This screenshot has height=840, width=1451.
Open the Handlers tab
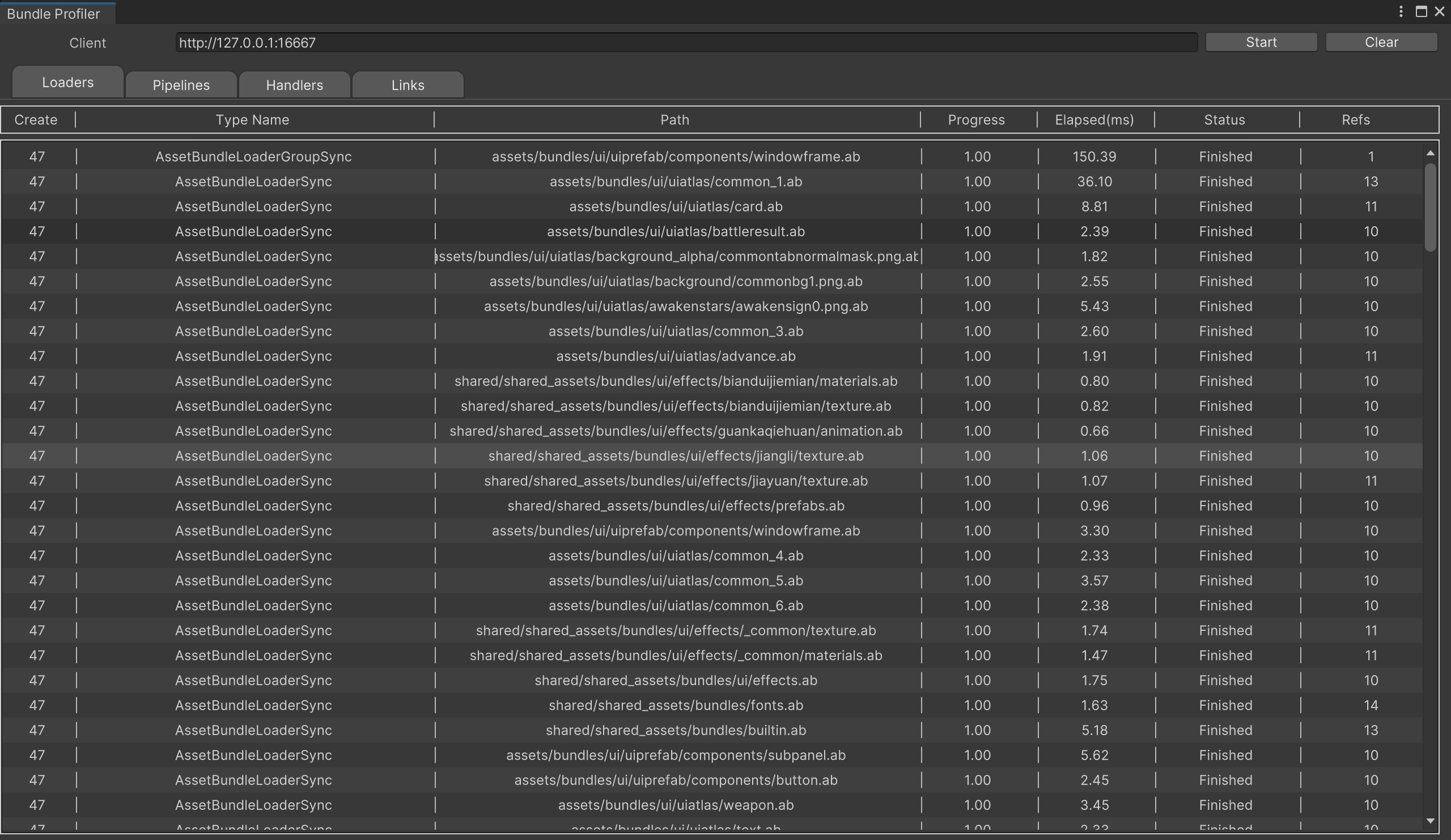pyautogui.click(x=294, y=85)
